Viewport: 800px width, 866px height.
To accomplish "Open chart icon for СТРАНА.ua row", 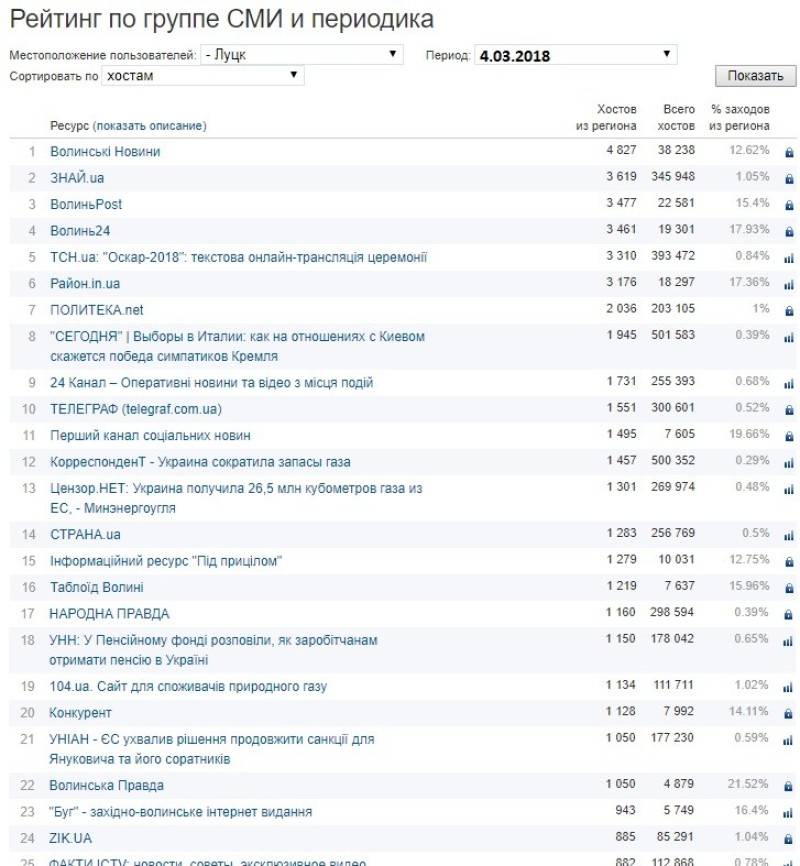I will [x=789, y=536].
